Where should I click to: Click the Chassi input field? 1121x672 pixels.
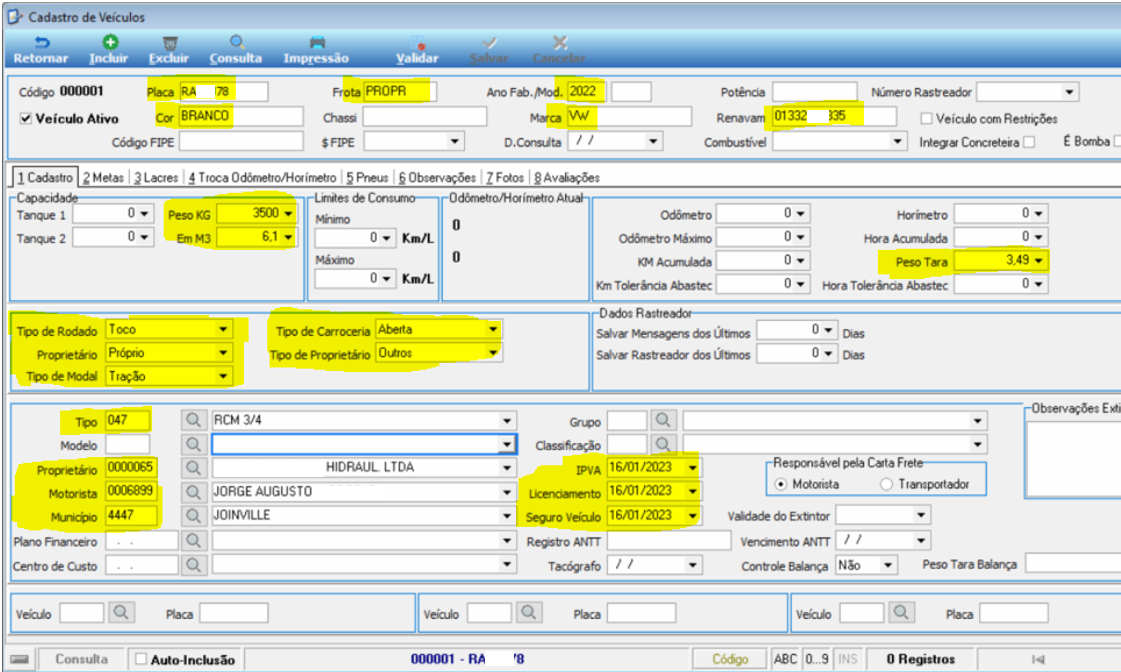[425, 117]
